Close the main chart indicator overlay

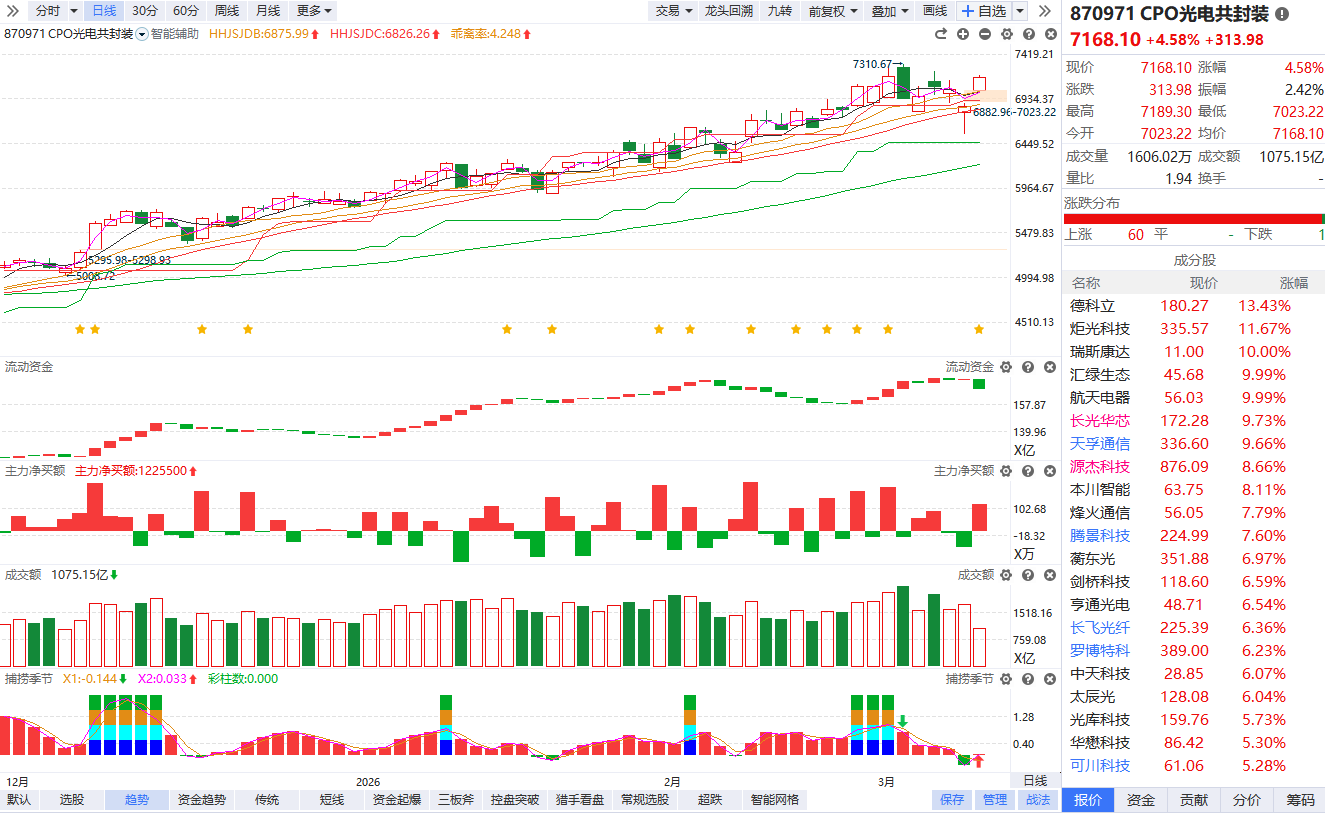coord(1049,34)
